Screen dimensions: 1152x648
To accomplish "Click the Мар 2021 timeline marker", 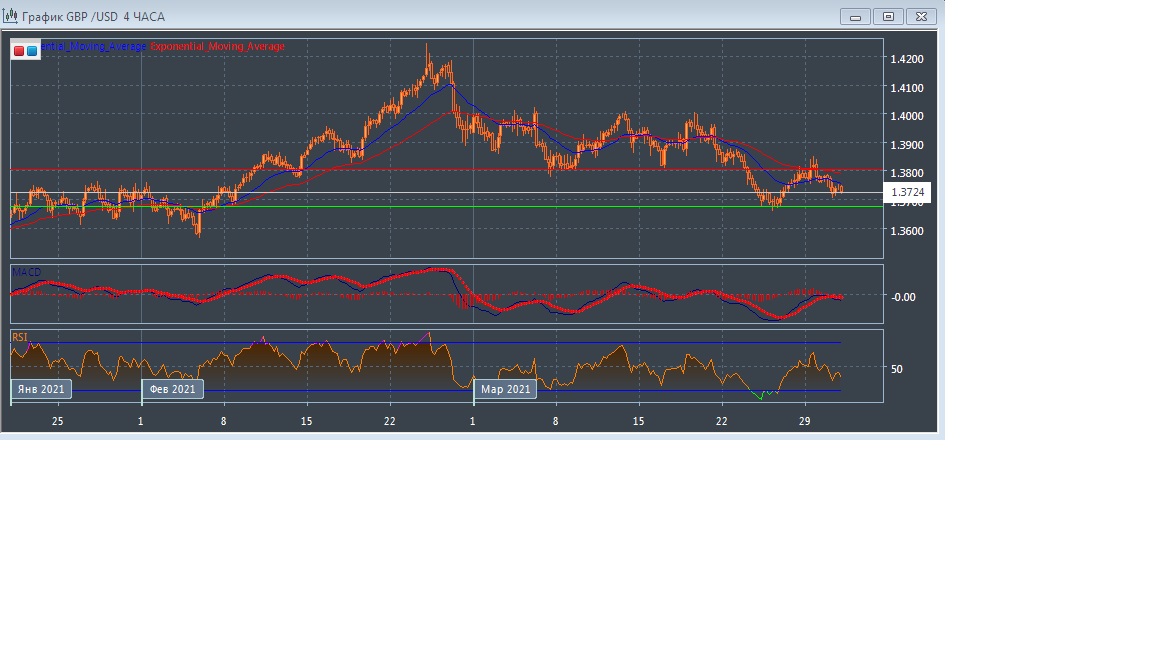I will (506, 389).
